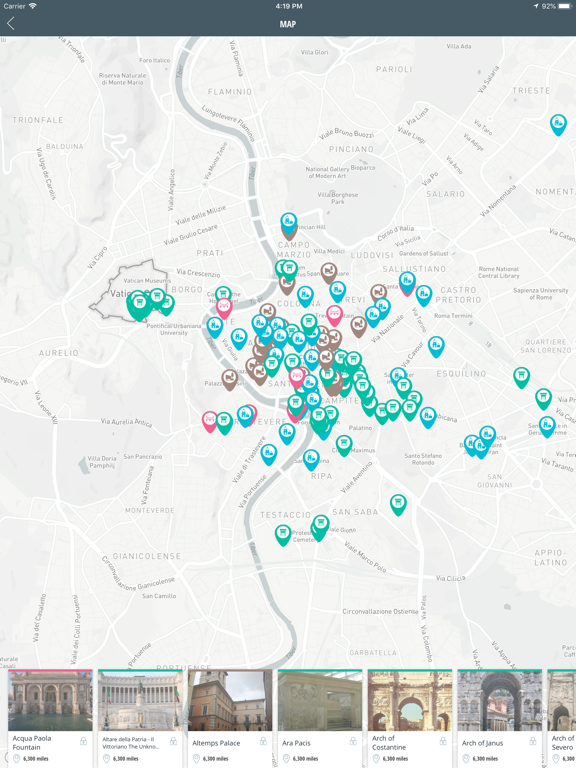This screenshot has height=768, width=576.
Task: Open green pin at Protestant Cemetery in Testaccio
Action: (283, 535)
